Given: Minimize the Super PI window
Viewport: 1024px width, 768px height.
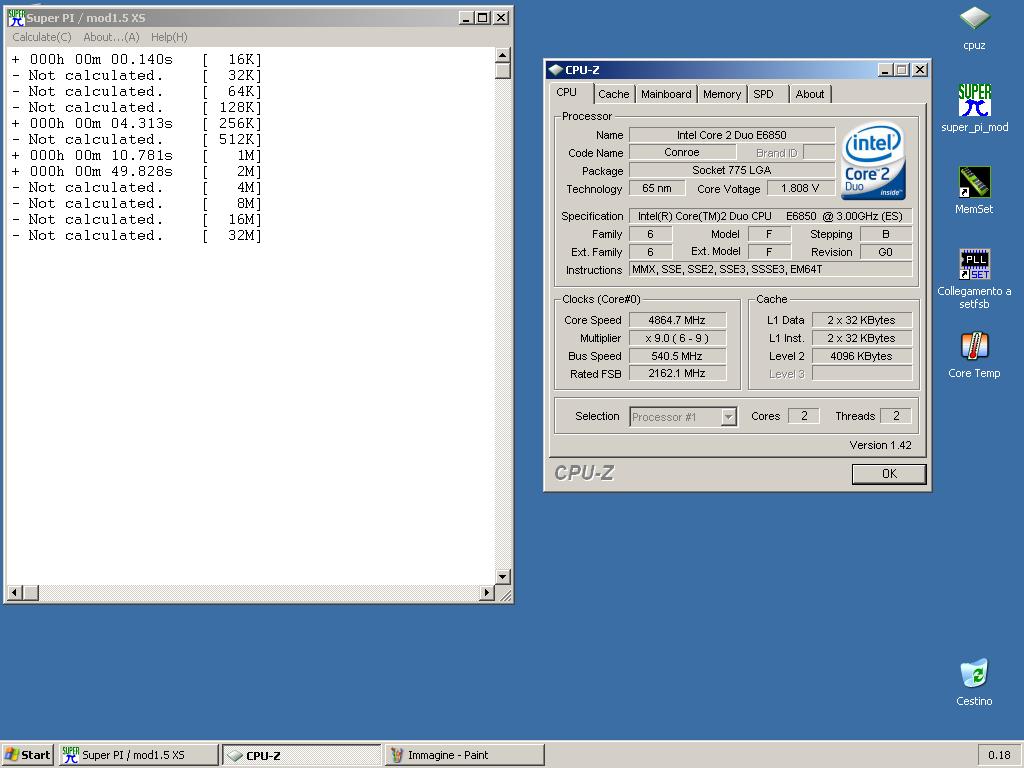Looking at the screenshot, I should point(466,18).
